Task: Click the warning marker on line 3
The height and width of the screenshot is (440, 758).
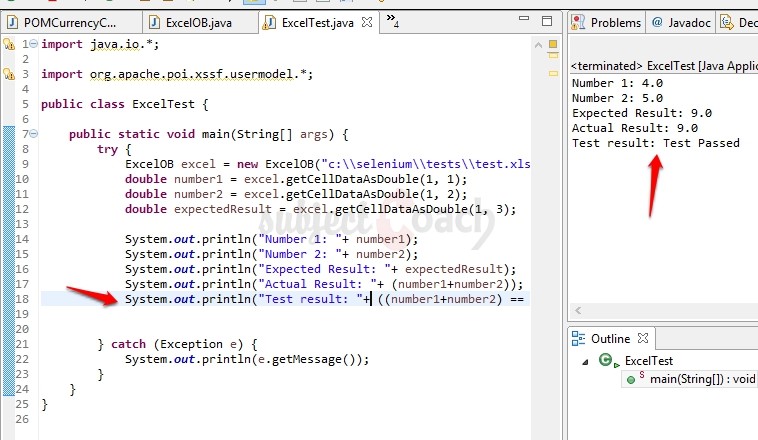Action: pos(8,74)
